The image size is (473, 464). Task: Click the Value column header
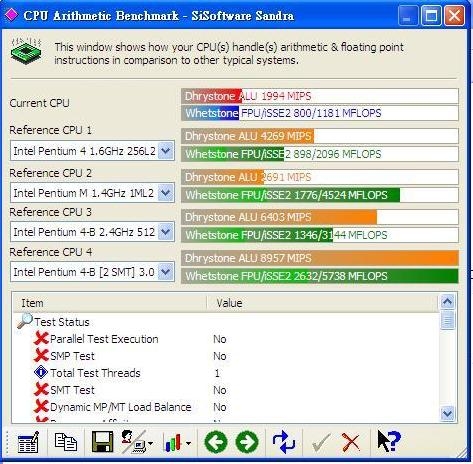point(322,303)
